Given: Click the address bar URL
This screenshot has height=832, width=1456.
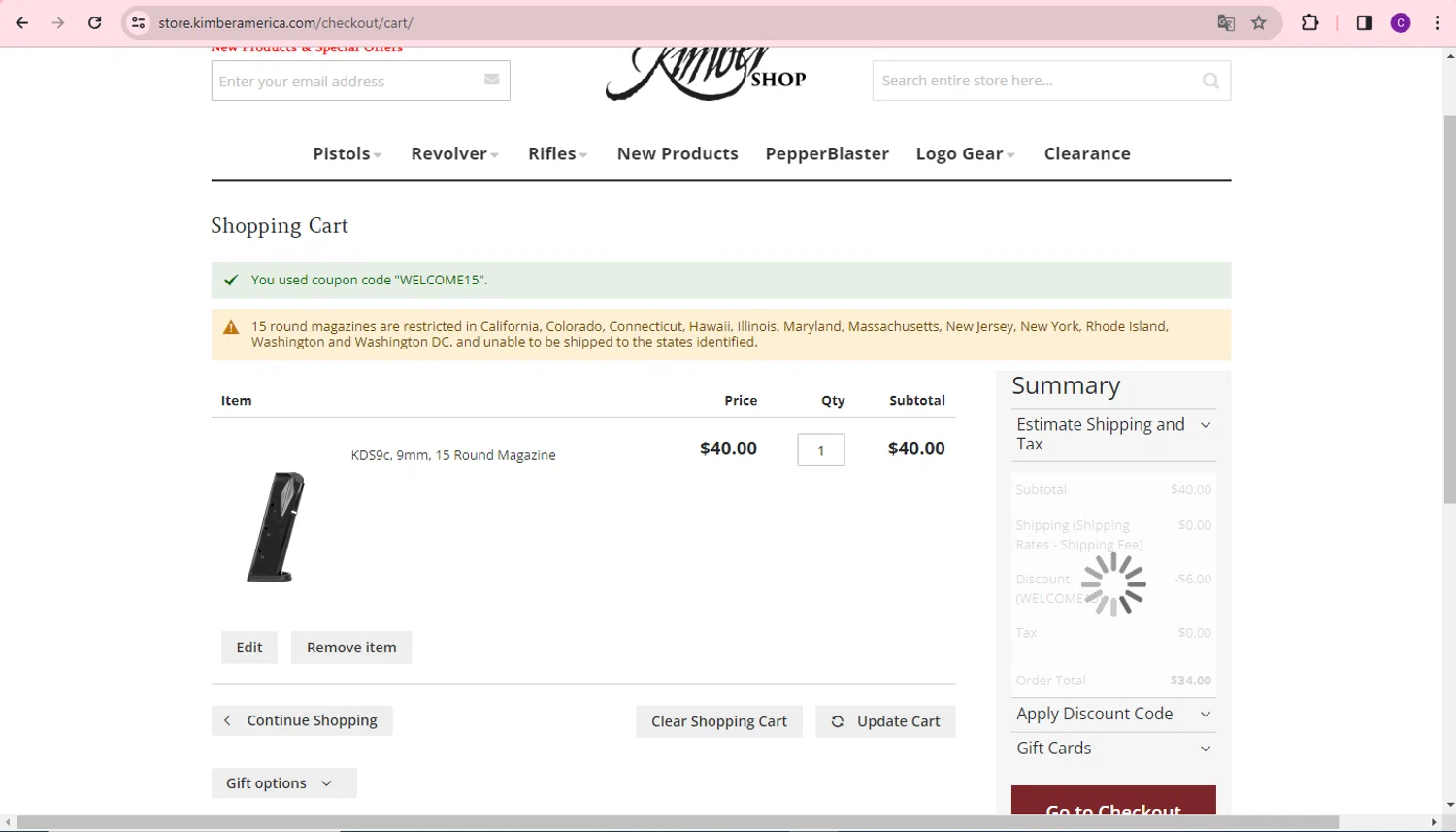Looking at the screenshot, I should click(285, 22).
